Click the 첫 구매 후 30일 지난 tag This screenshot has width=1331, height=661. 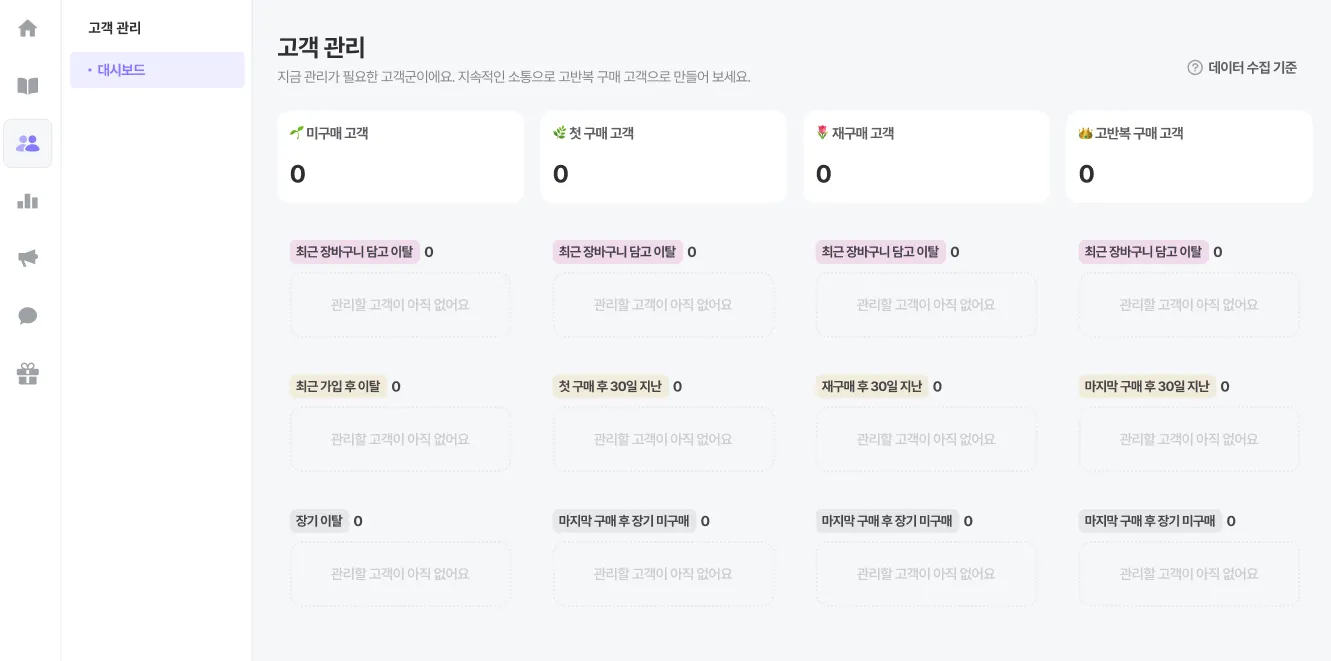610,386
